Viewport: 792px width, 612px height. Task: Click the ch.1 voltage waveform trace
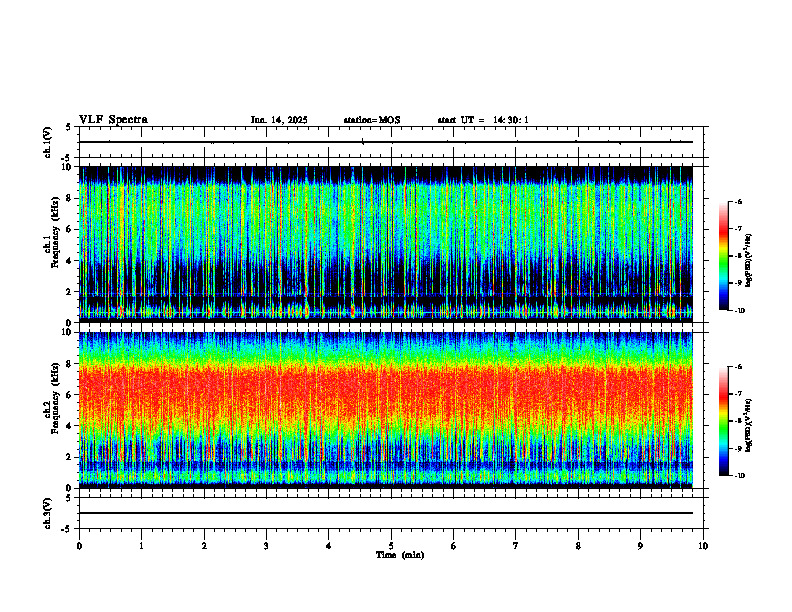click(386, 142)
